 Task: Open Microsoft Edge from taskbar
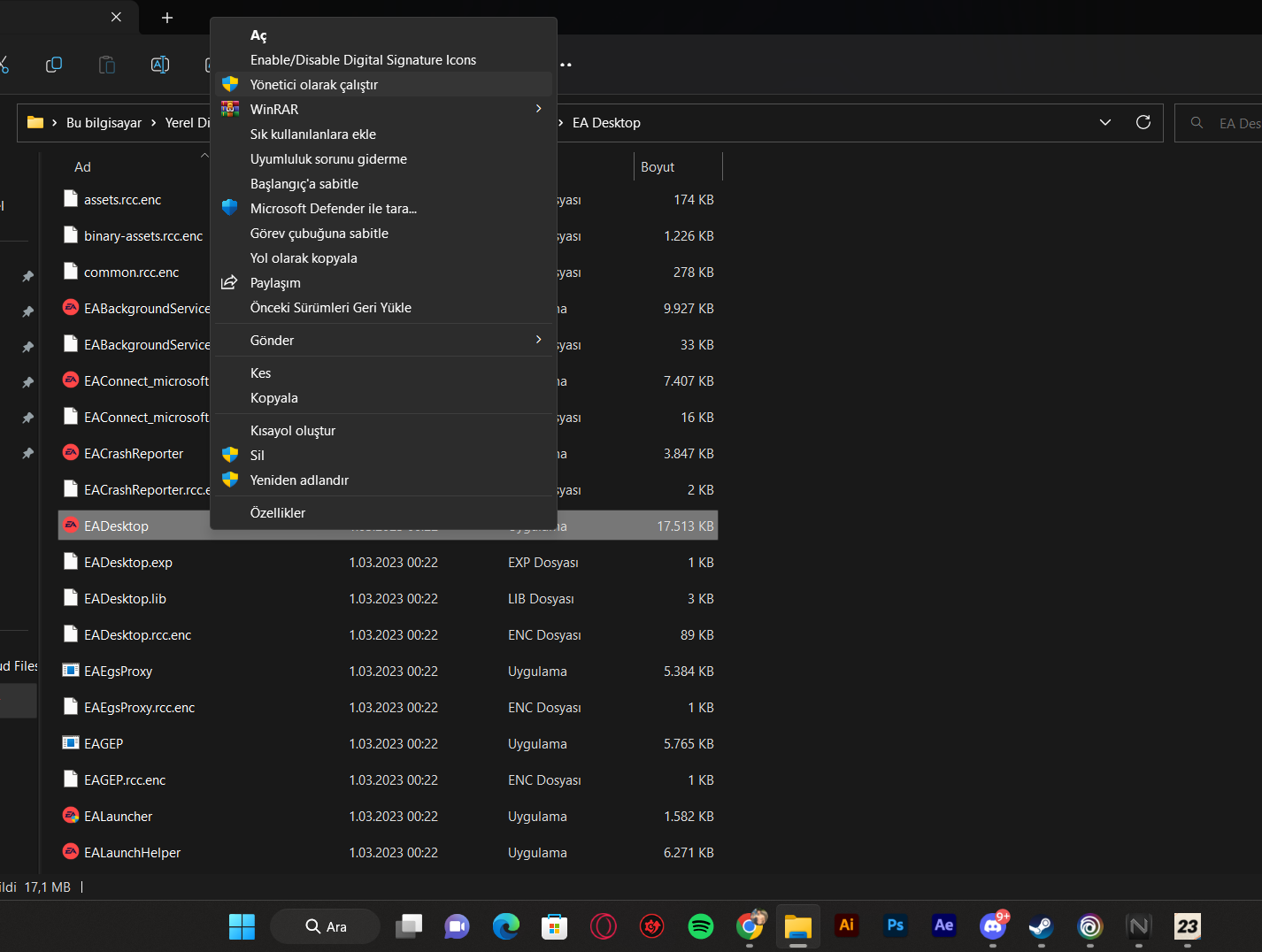505,926
